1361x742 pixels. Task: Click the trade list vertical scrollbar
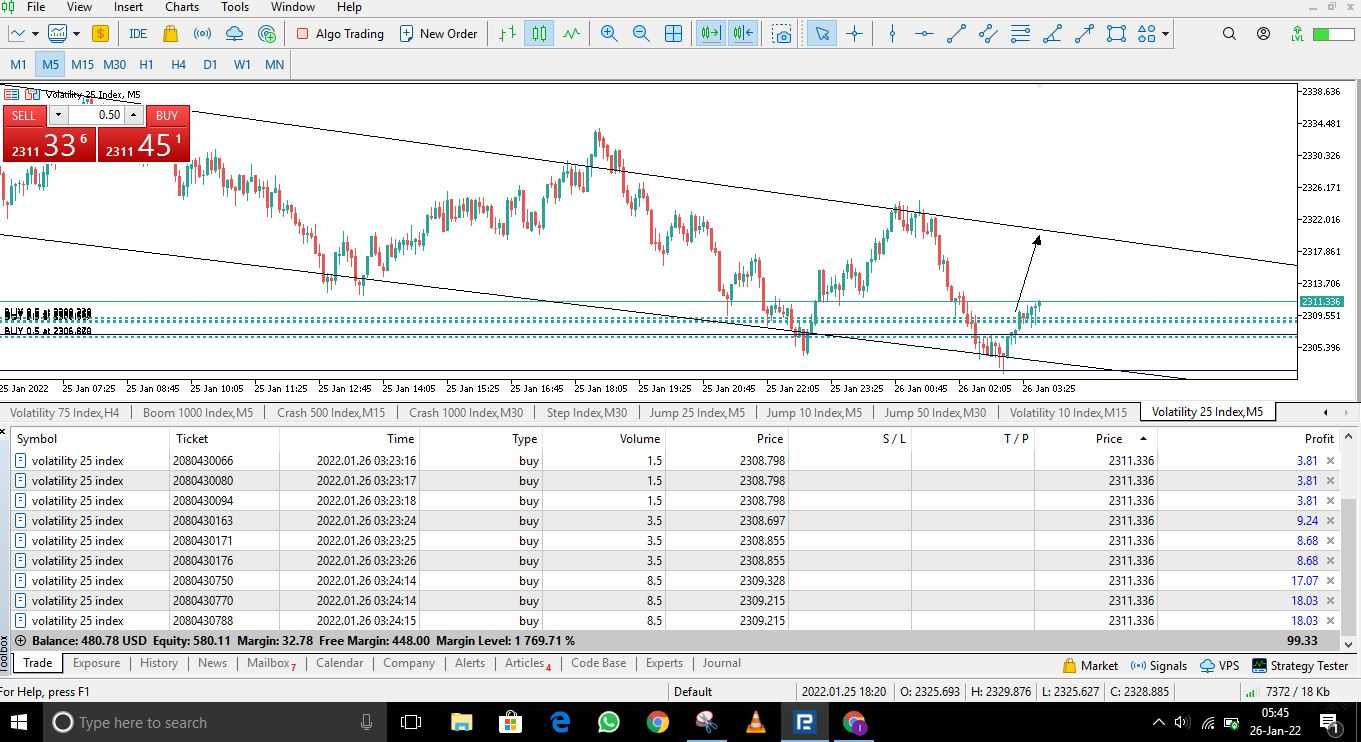(1348, 540)
